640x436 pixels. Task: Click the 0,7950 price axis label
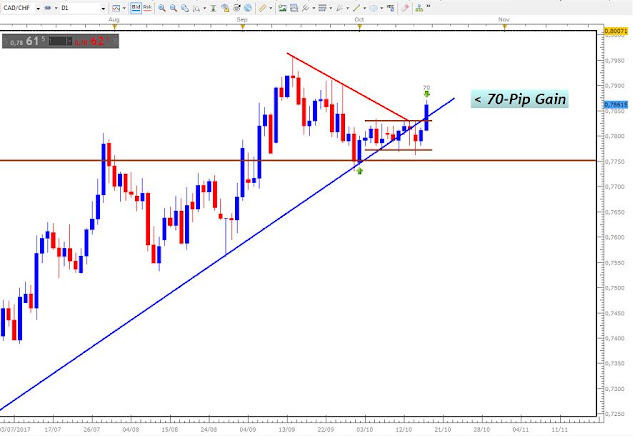coord(614,60)
